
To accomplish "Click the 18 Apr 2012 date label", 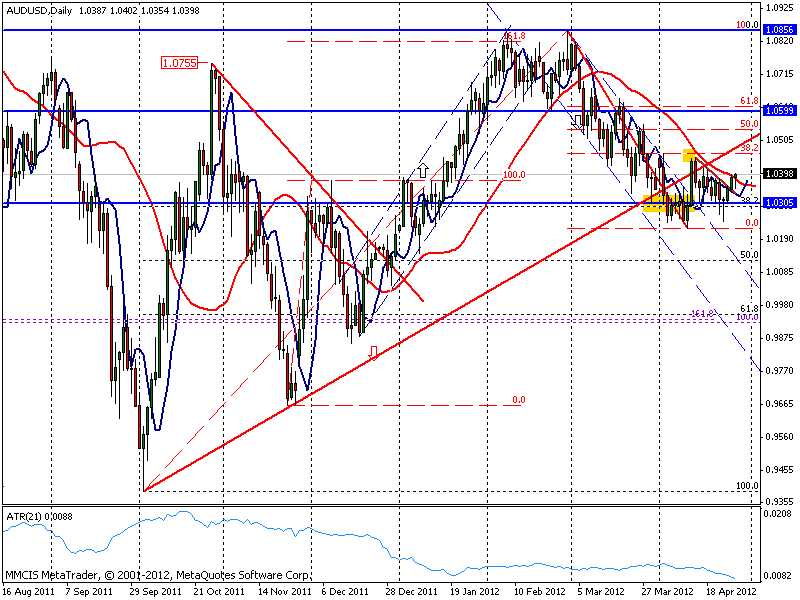I will [x=732, y=591].
